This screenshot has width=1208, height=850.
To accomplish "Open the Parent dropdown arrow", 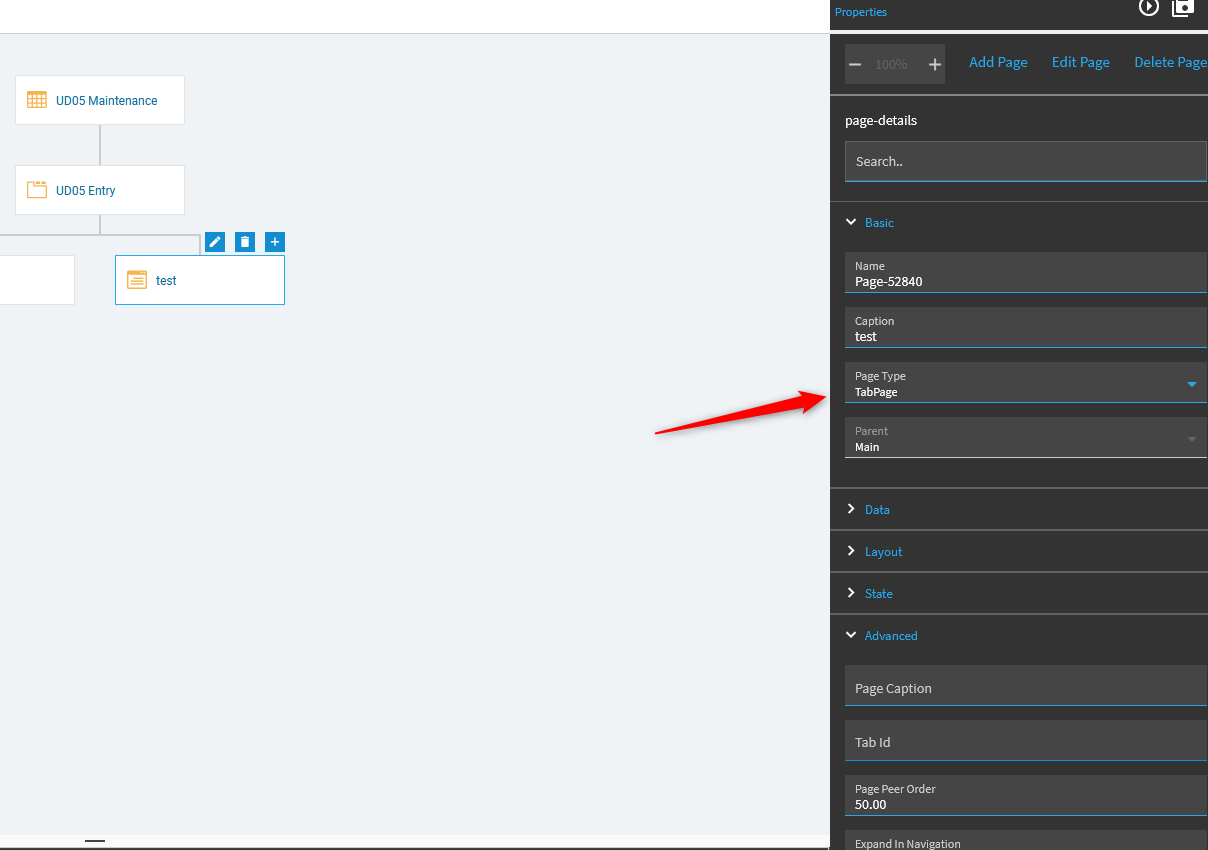I will (1191, 439).
